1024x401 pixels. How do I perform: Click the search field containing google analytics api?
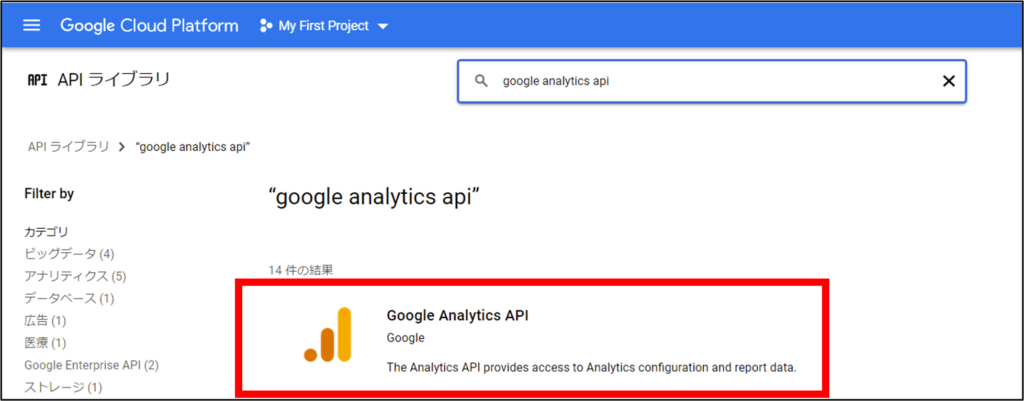click(x=700, y=82)
